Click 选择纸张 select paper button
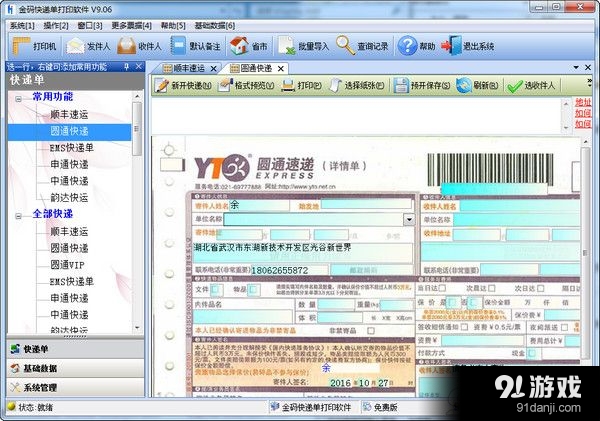600x421 pixels. point(357,85)
